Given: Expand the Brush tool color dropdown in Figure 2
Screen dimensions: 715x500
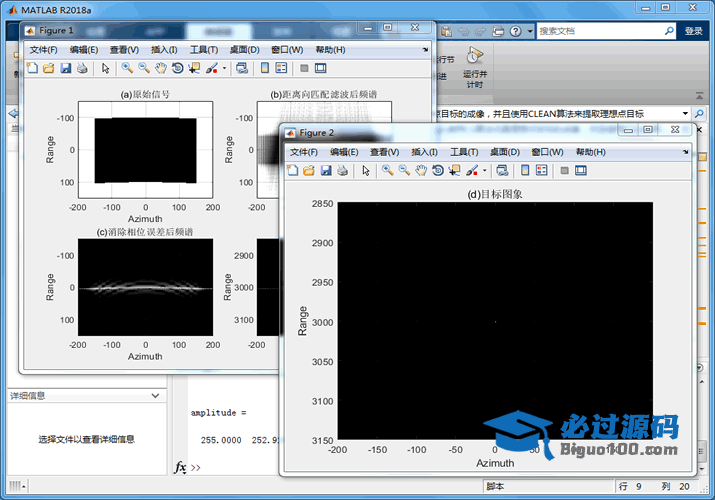Looking at the screenshot, I should point(485,171).
